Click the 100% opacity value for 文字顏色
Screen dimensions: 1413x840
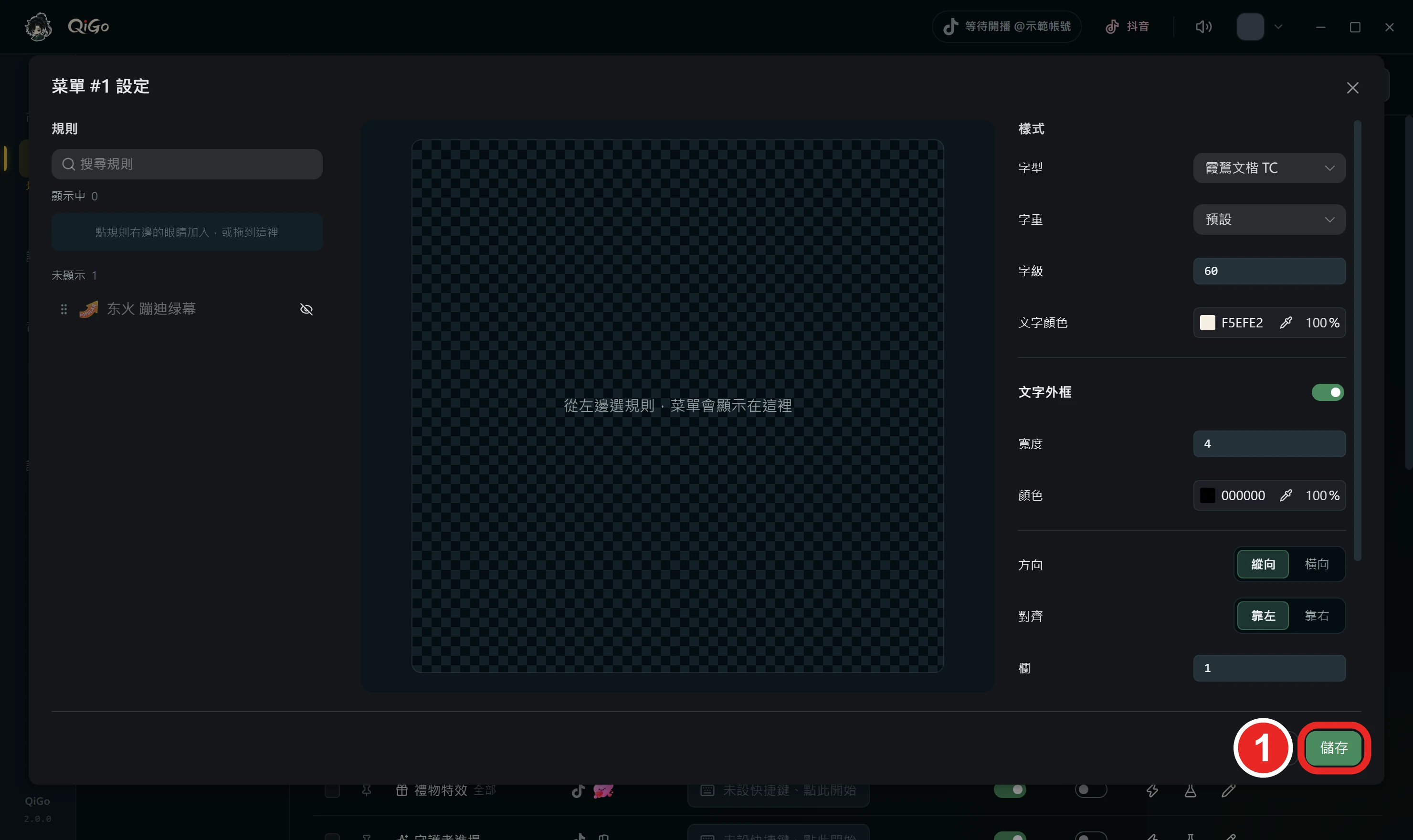[1322, 323]
